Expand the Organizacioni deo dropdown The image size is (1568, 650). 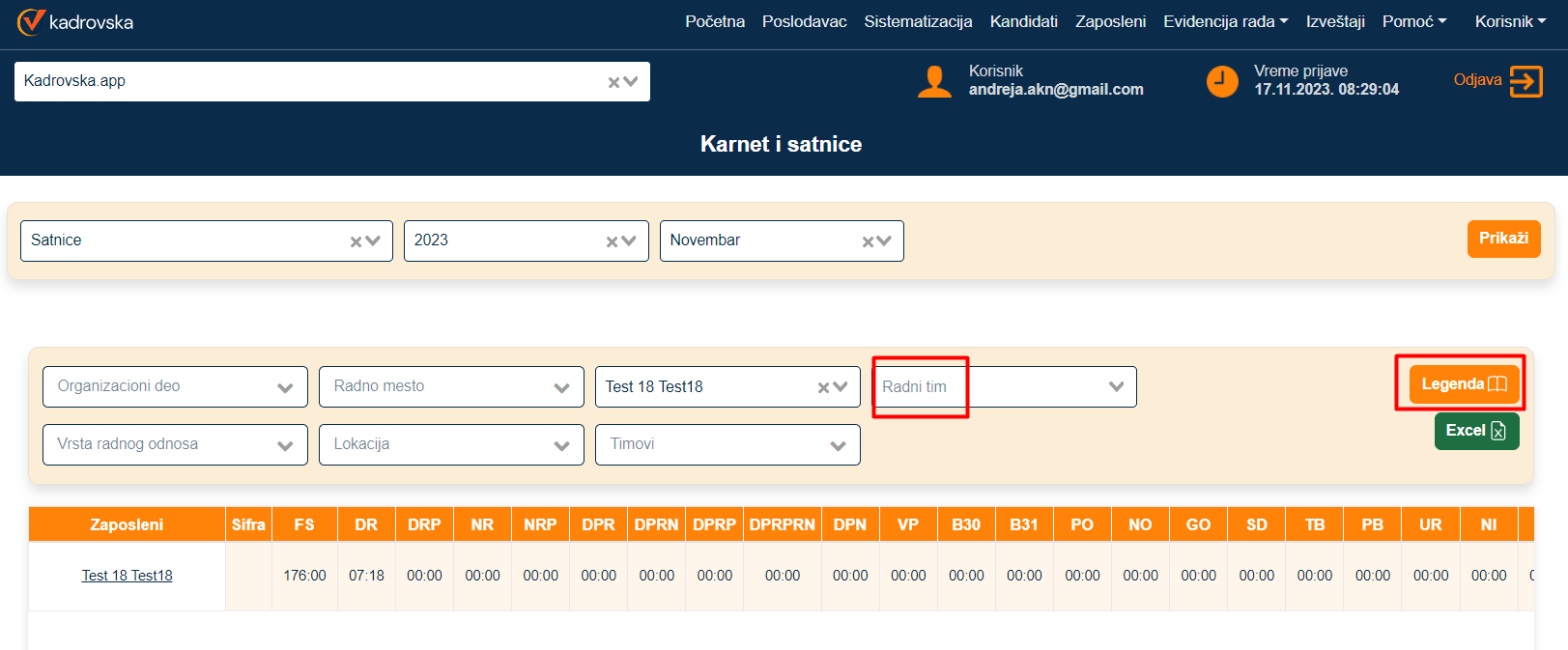click(x=285, y=387)
